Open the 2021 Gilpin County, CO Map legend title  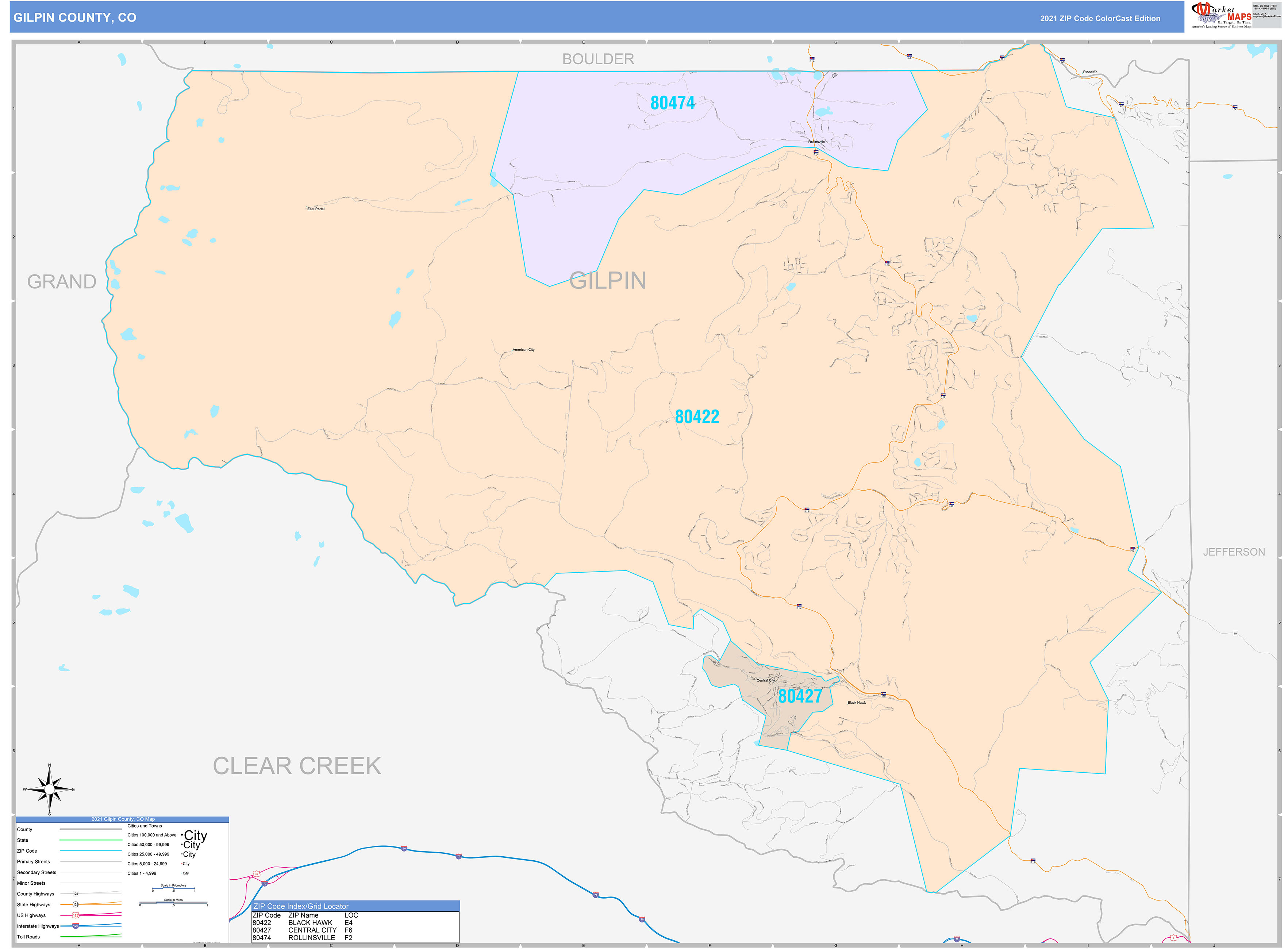123,819
